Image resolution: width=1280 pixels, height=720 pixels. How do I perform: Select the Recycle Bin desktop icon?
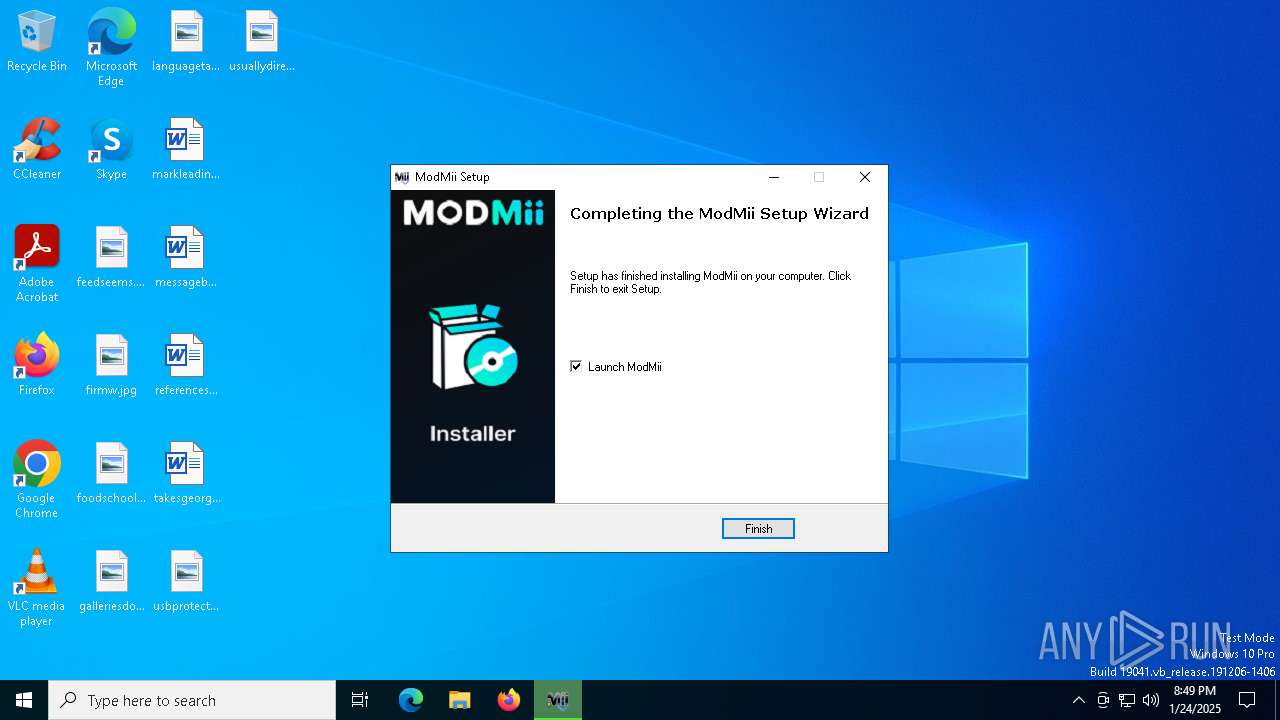pyautogui.click(x=37, y=42)
